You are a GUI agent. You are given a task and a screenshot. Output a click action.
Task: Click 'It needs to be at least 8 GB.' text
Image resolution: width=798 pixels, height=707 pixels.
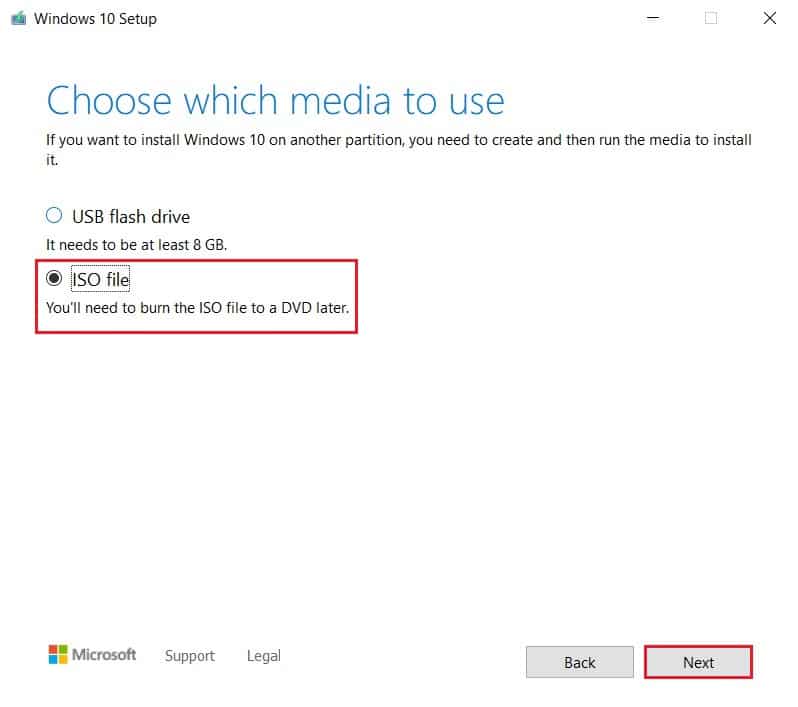click(136, 245)
